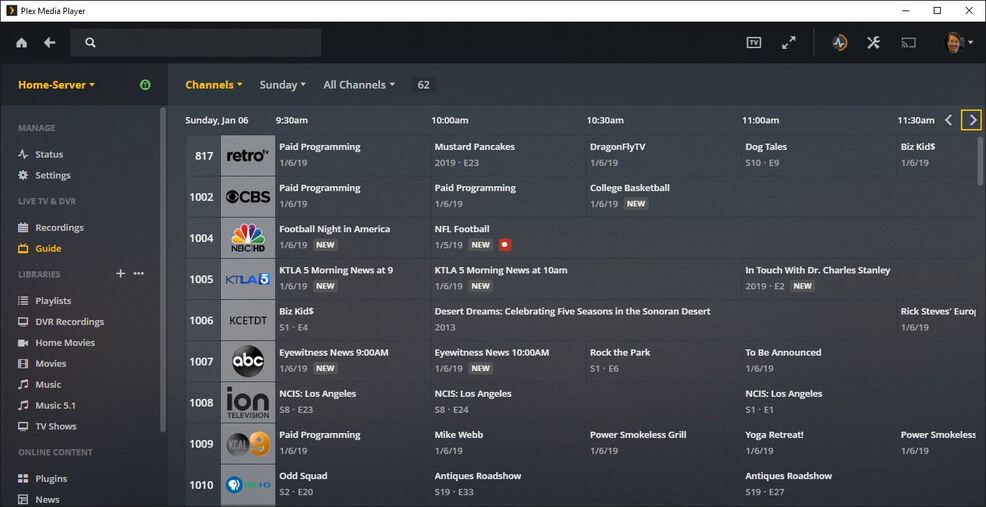
Task: Open Eyewitness News 10:00AM entry
Action: point(509,361)
